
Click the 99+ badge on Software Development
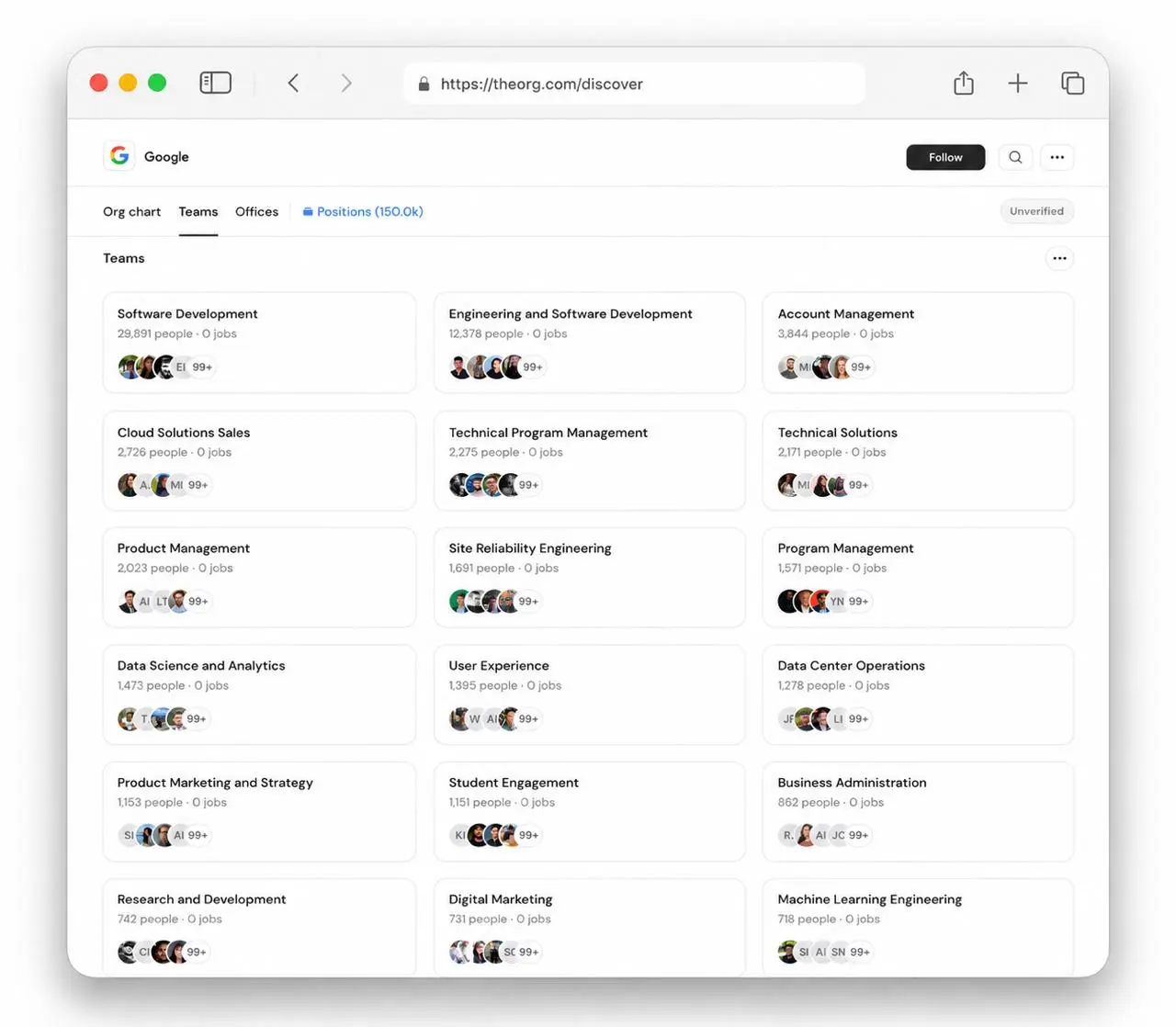(202, 367)
